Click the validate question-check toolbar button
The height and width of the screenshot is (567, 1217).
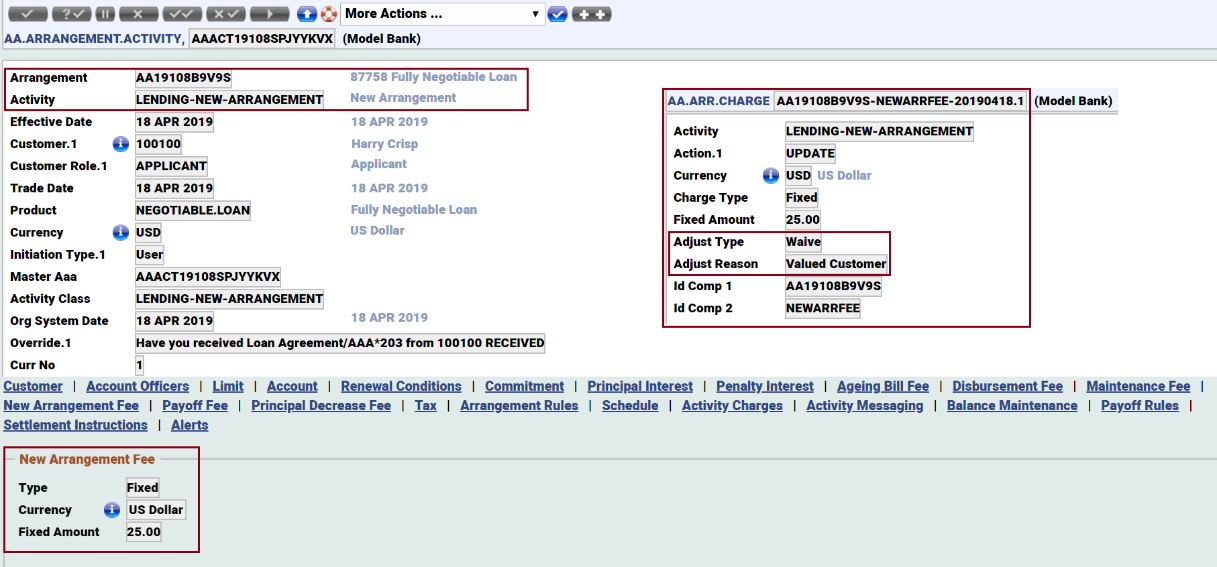pyautogui.click(x=71, y=14)
